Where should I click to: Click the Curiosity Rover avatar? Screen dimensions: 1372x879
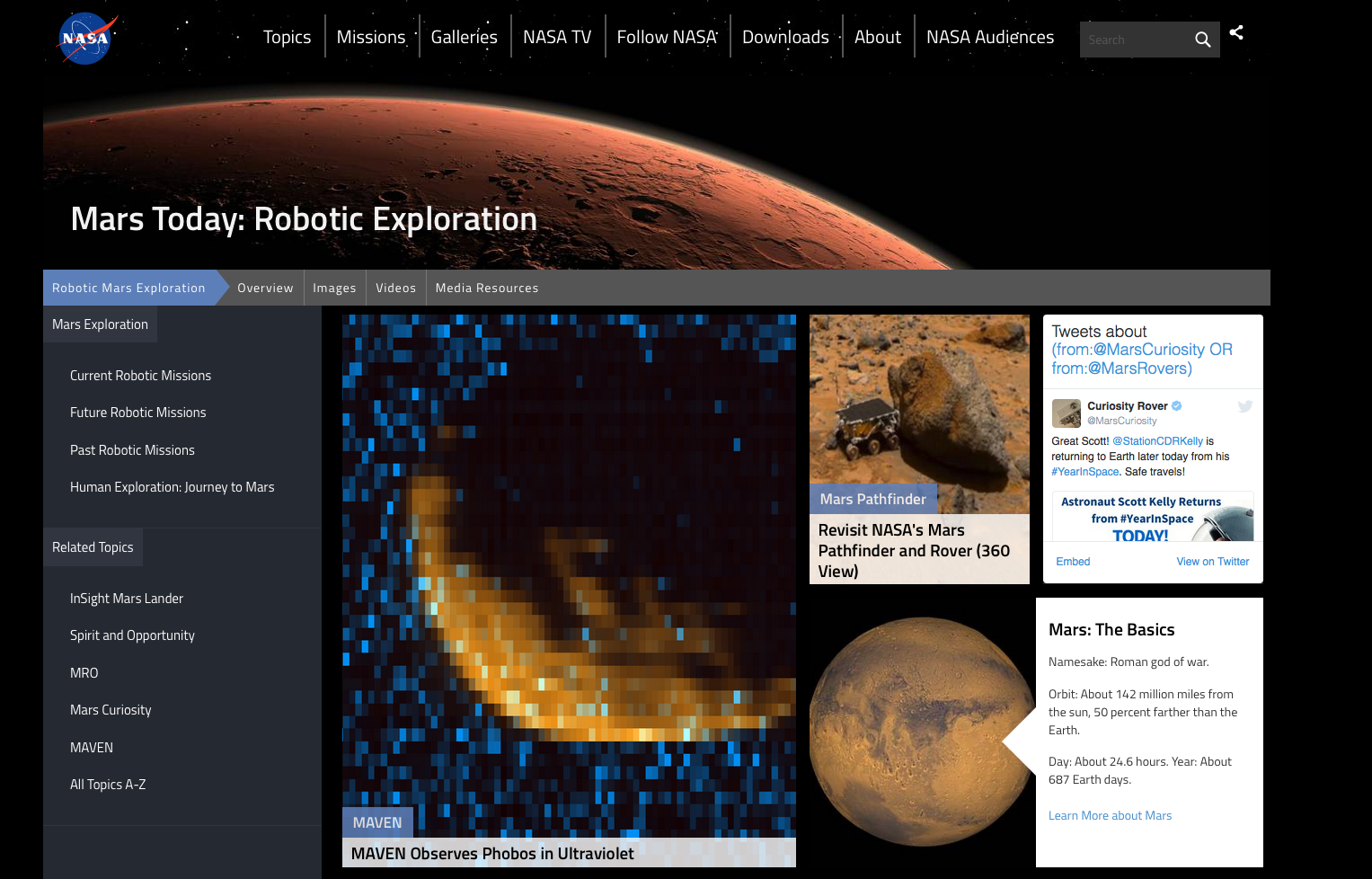point(1067,413)
